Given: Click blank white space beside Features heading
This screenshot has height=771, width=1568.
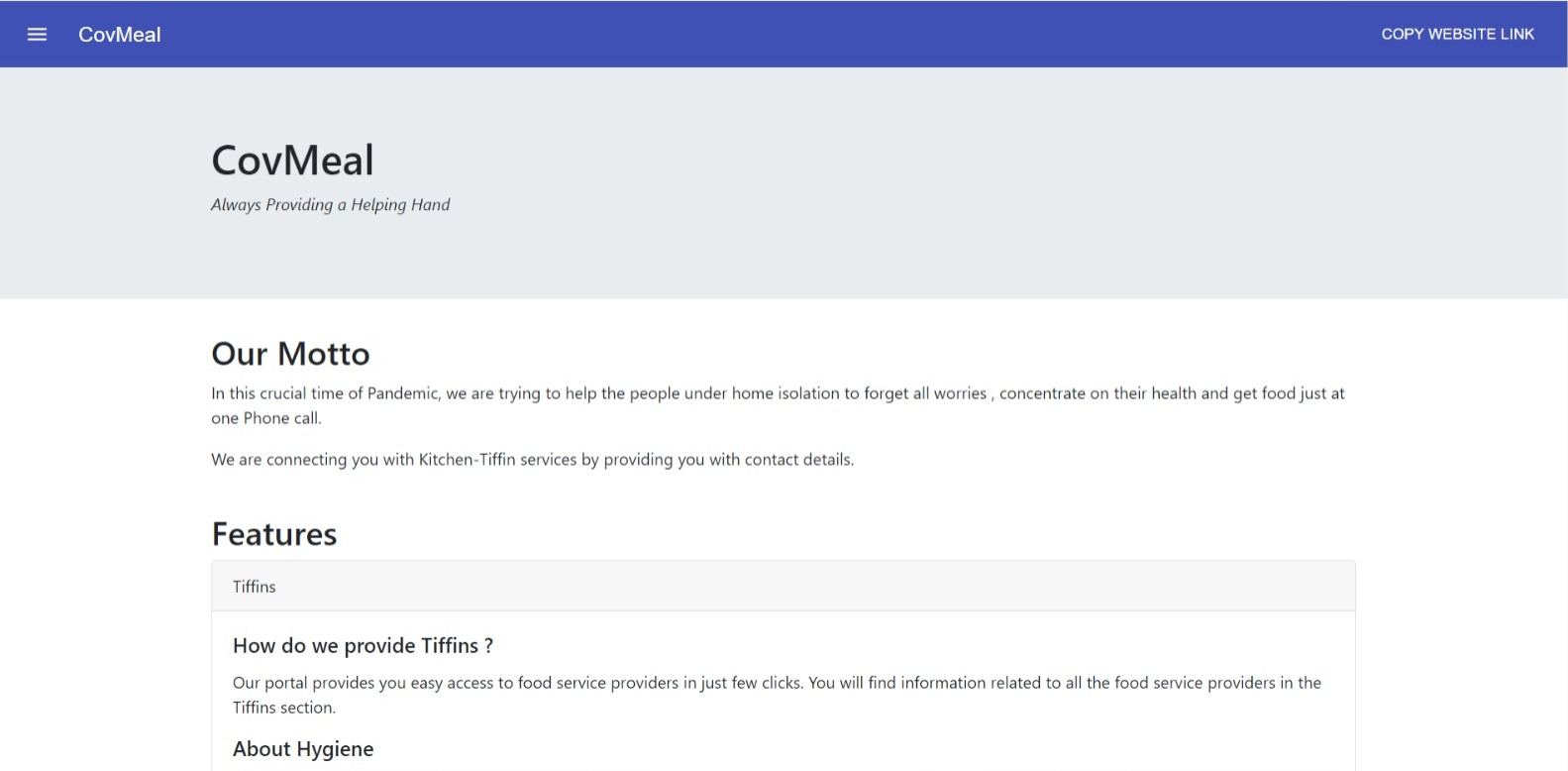Looking at the screenshot, I should [x=842, y=534].
